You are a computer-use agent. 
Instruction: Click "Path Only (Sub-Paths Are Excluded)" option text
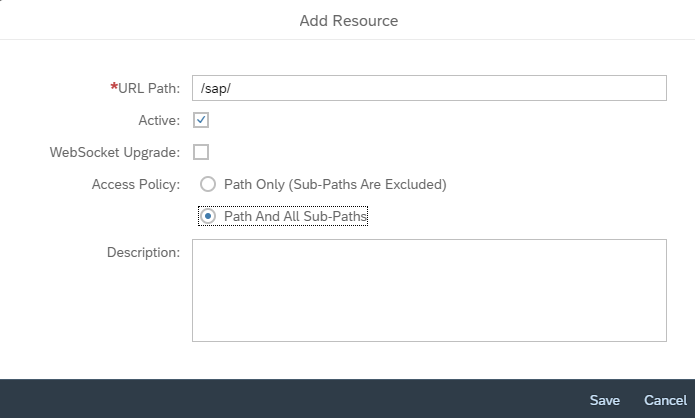pyautogui.click(x=335, y=184)
